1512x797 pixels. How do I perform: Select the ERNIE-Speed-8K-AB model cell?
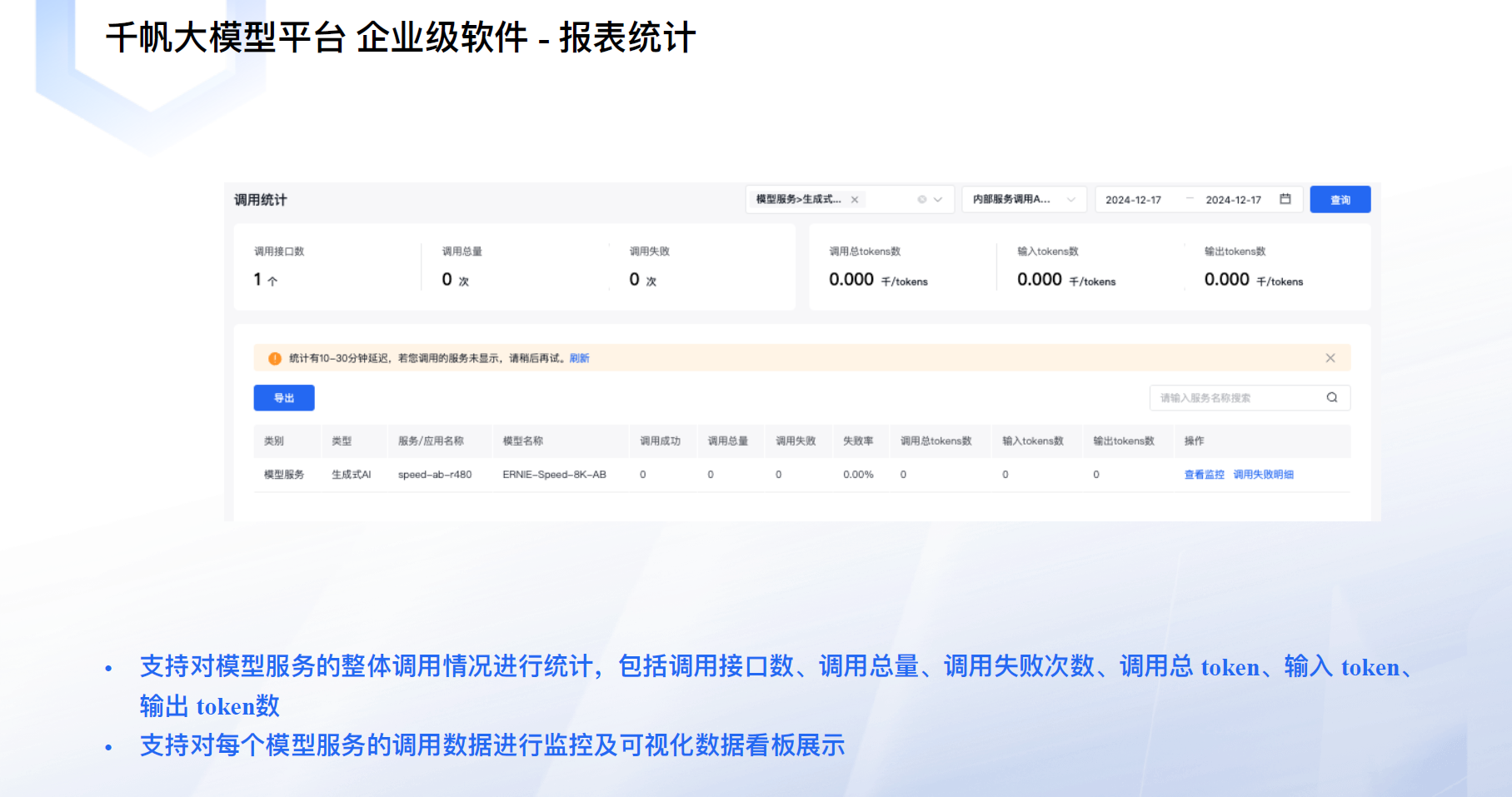point(554,475)
